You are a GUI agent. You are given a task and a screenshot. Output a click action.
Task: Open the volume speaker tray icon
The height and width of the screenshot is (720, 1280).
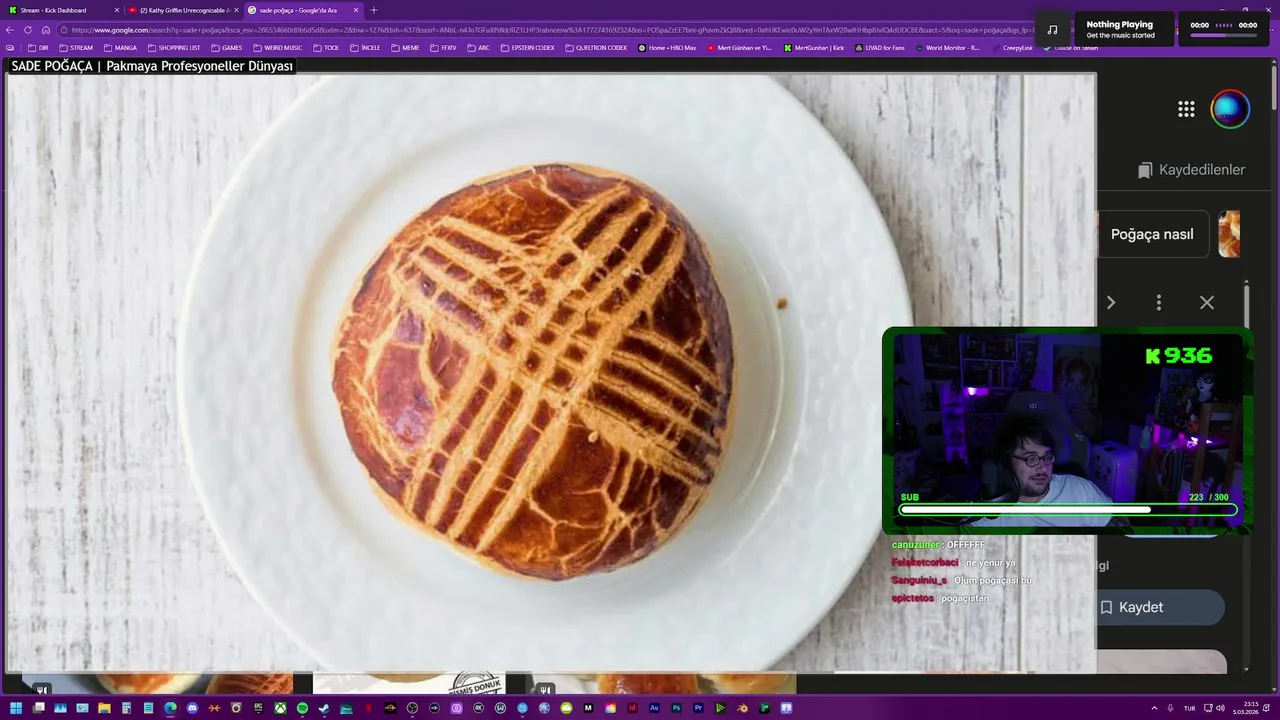tap(1220, 708)
